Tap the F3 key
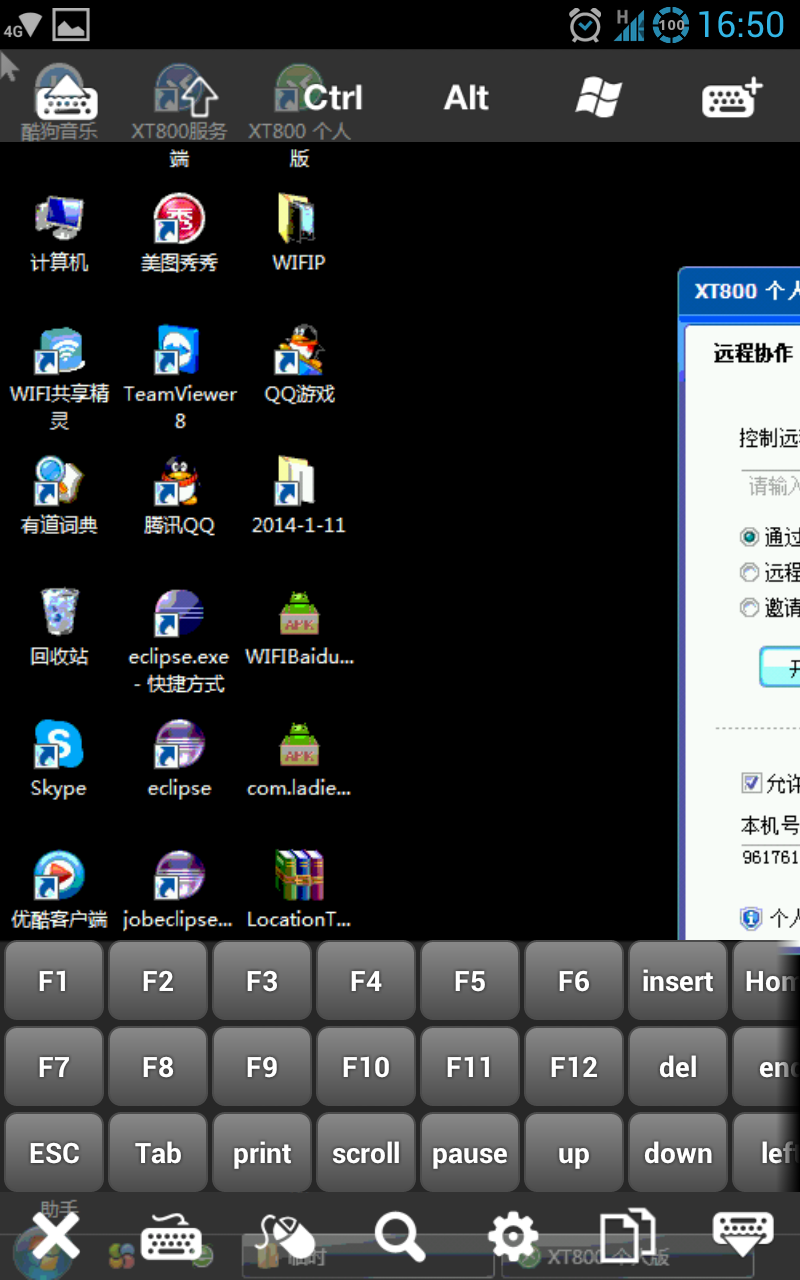Image resolution: width=800 pixels, height=1280 pixels. click(x=262, y=981)
